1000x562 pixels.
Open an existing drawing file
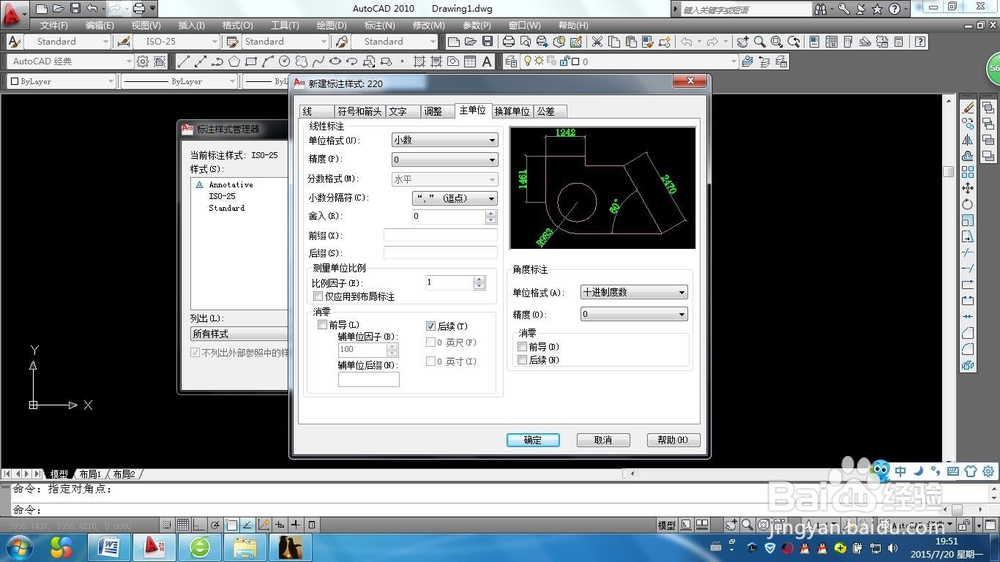[x=471, y=41]
